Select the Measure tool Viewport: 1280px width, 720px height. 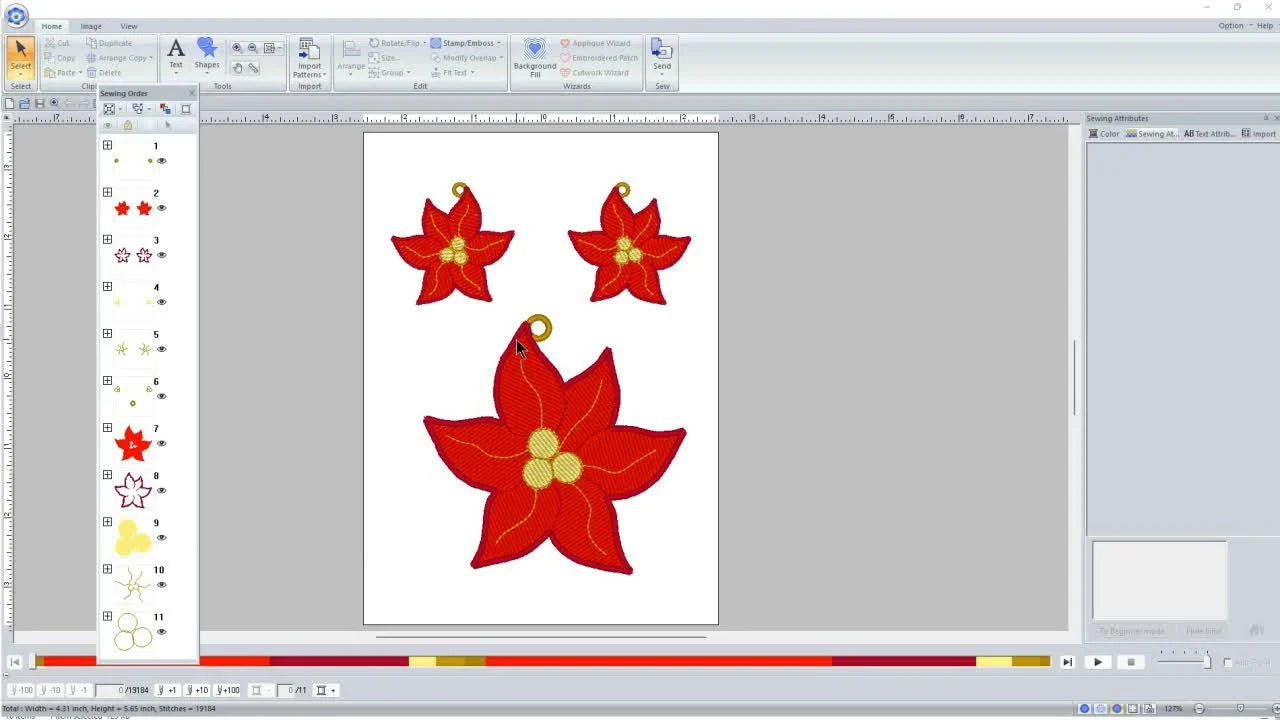click(254, 68)
